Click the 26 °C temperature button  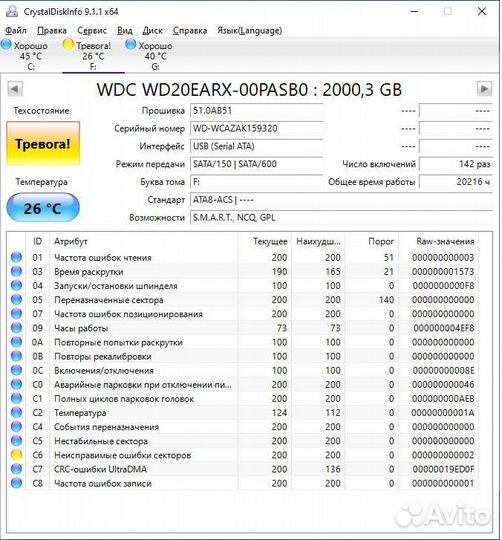pos(43,208)
